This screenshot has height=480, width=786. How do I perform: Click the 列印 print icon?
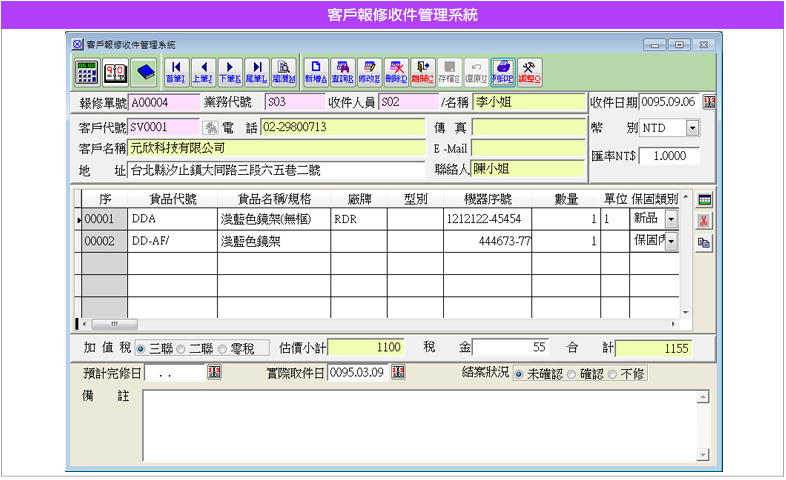(x=503, y=71)
